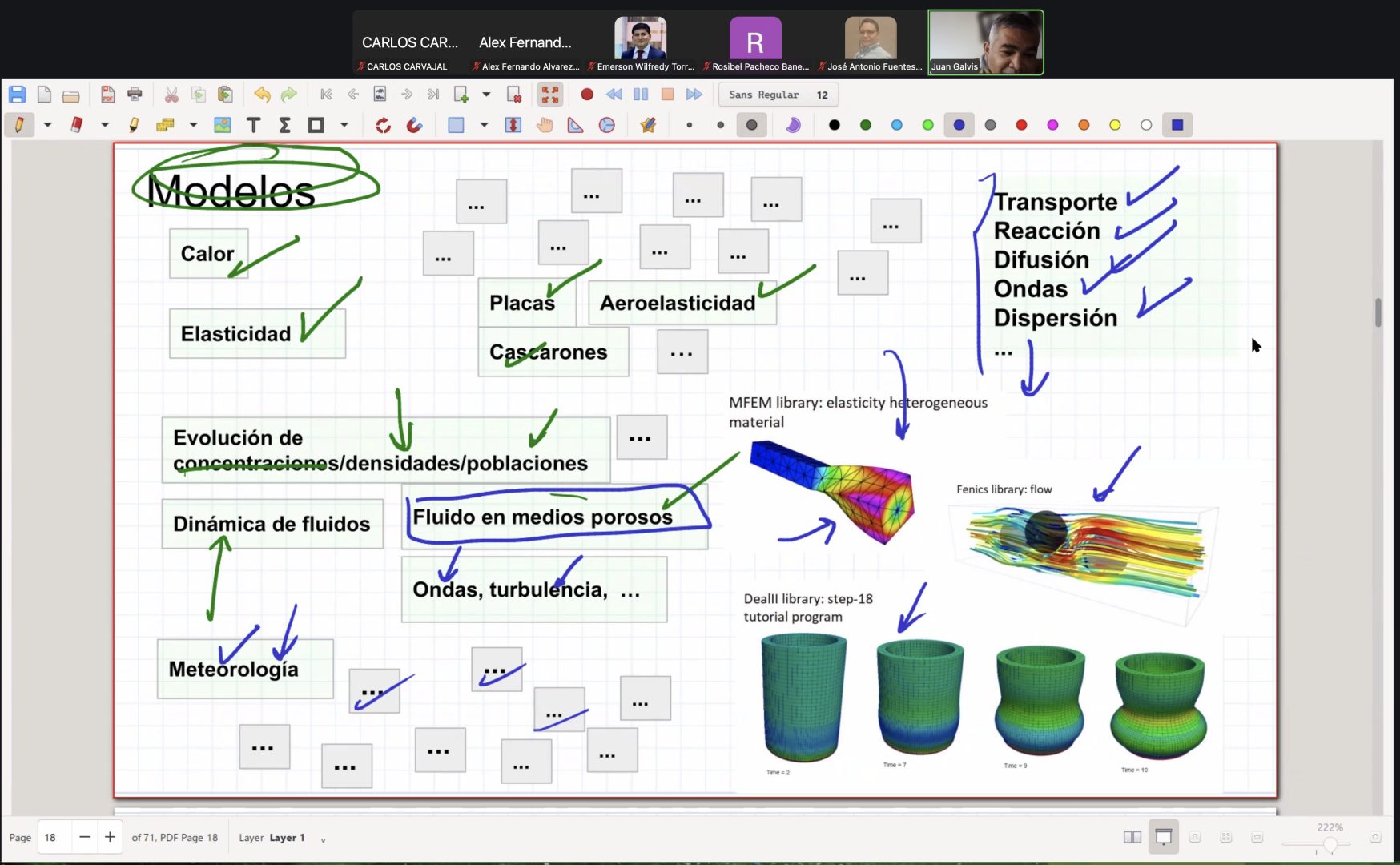Toggle fullscreen mode button

(x=549, y=95)
